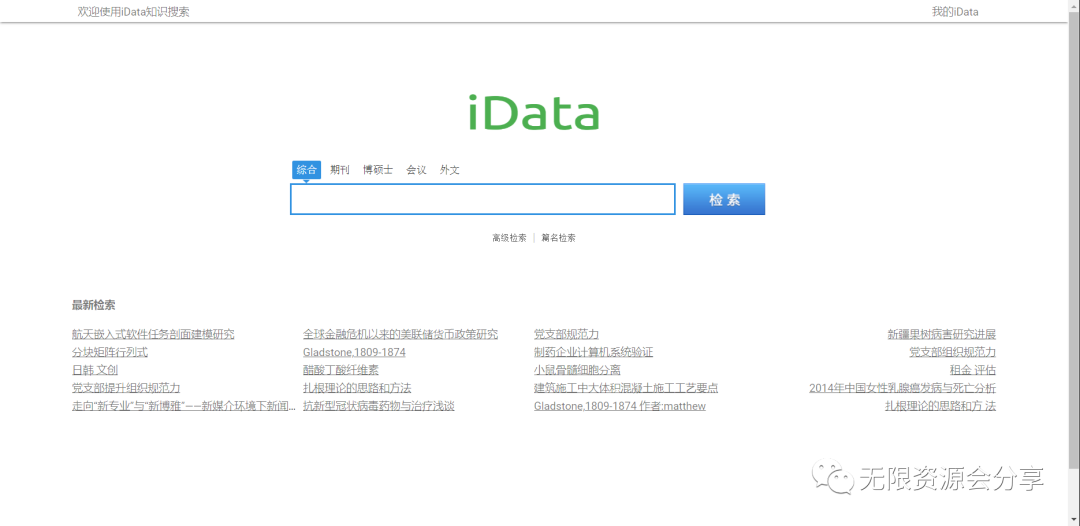Open the 扎根理论的思路和方 法 link at right
This screenshot has height=526, width=1080.
point(940,406)
